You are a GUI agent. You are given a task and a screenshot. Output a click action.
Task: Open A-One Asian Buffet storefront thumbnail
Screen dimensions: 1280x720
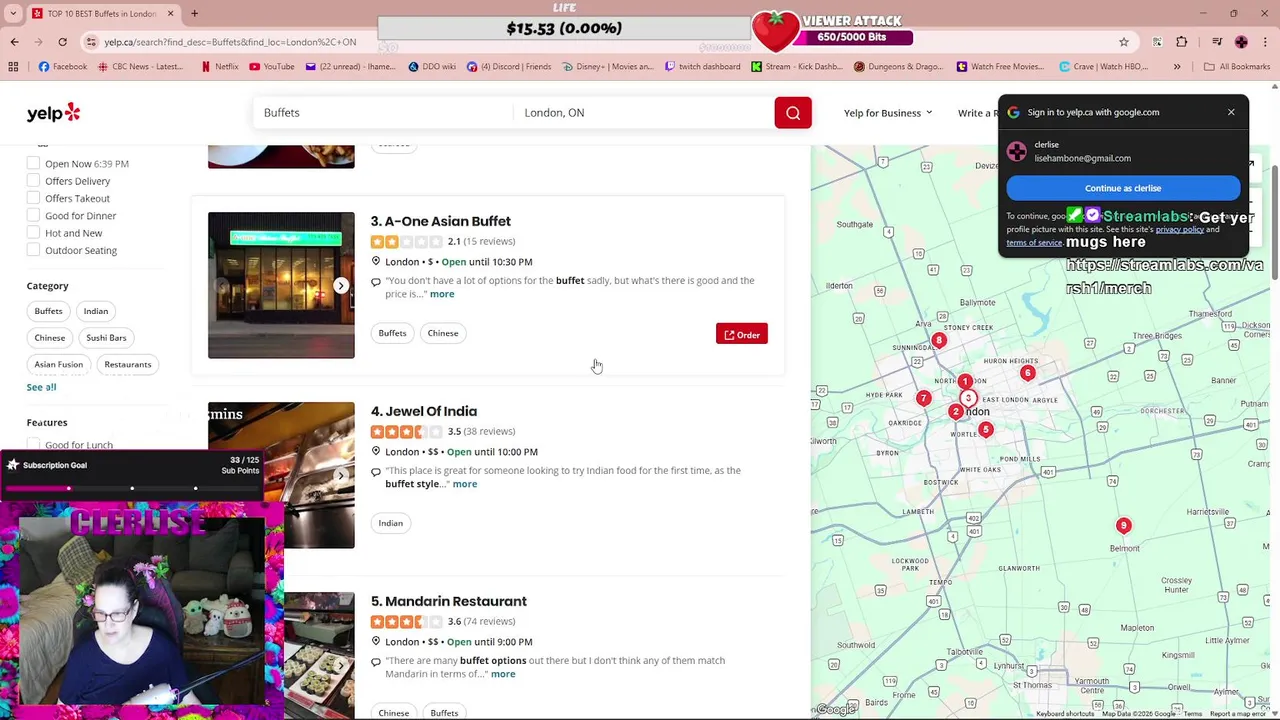[281, 285]
